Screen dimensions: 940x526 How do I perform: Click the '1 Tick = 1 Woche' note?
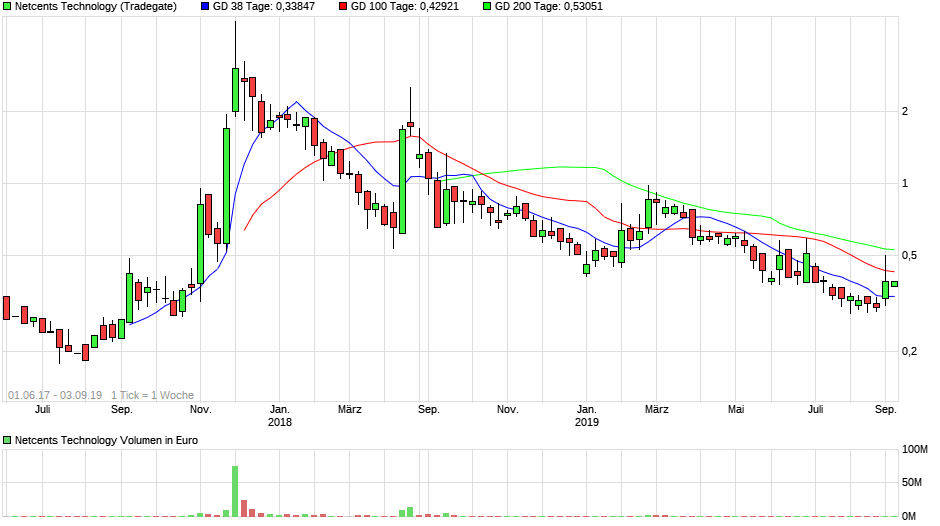[152, 395]
